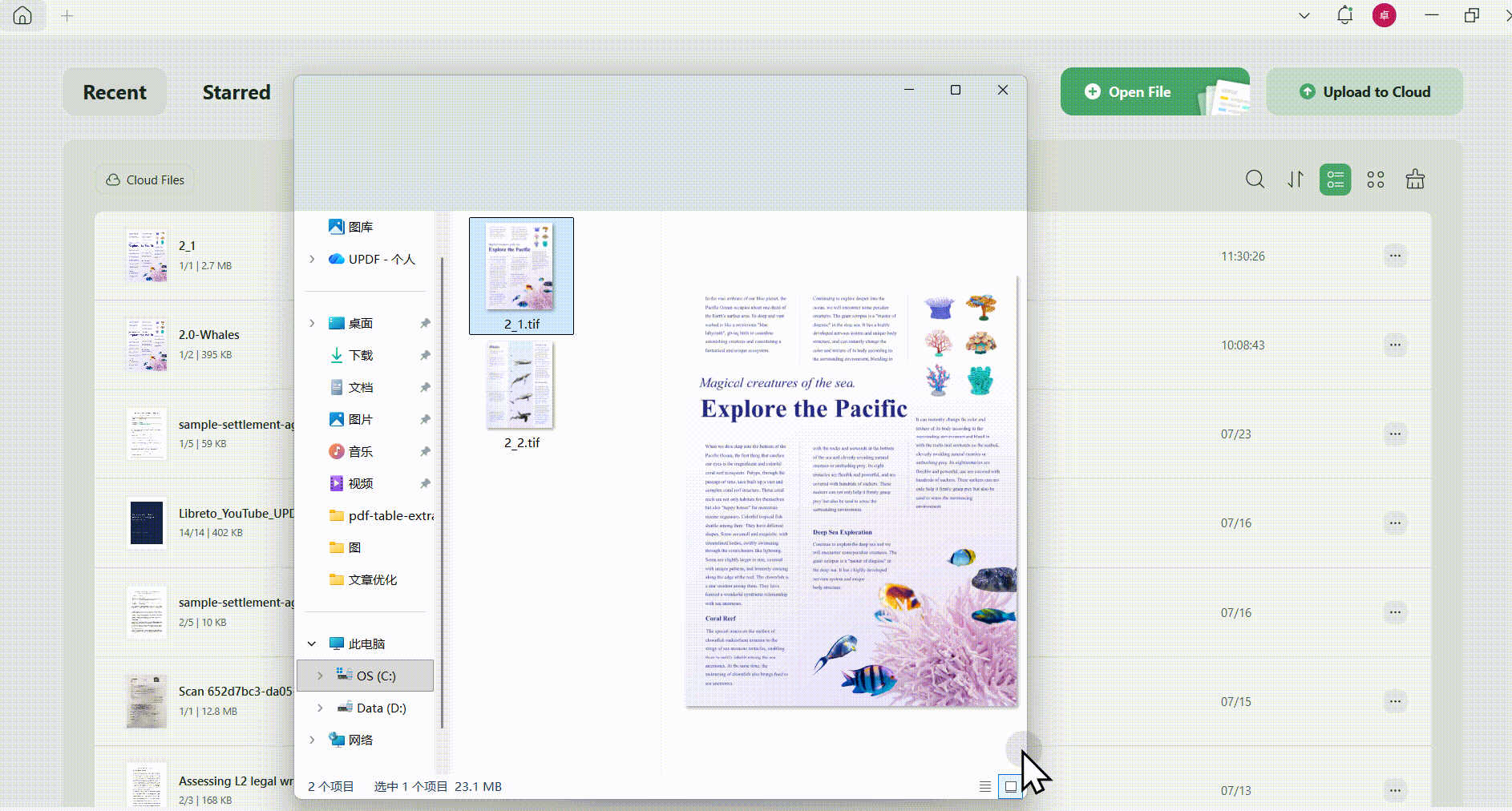This screenshot has width=1512, height=811.
Task: Select 图库 in the file dialog sidebar
Action: (361, 227)
